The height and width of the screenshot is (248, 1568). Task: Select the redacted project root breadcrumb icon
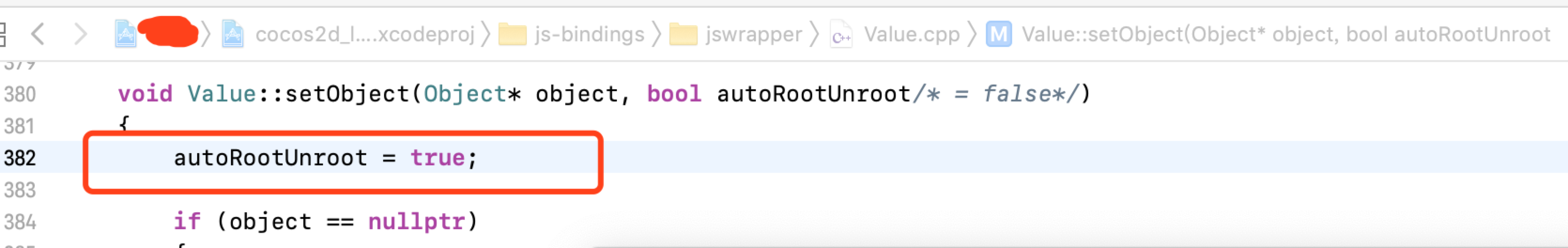[125, 33]
